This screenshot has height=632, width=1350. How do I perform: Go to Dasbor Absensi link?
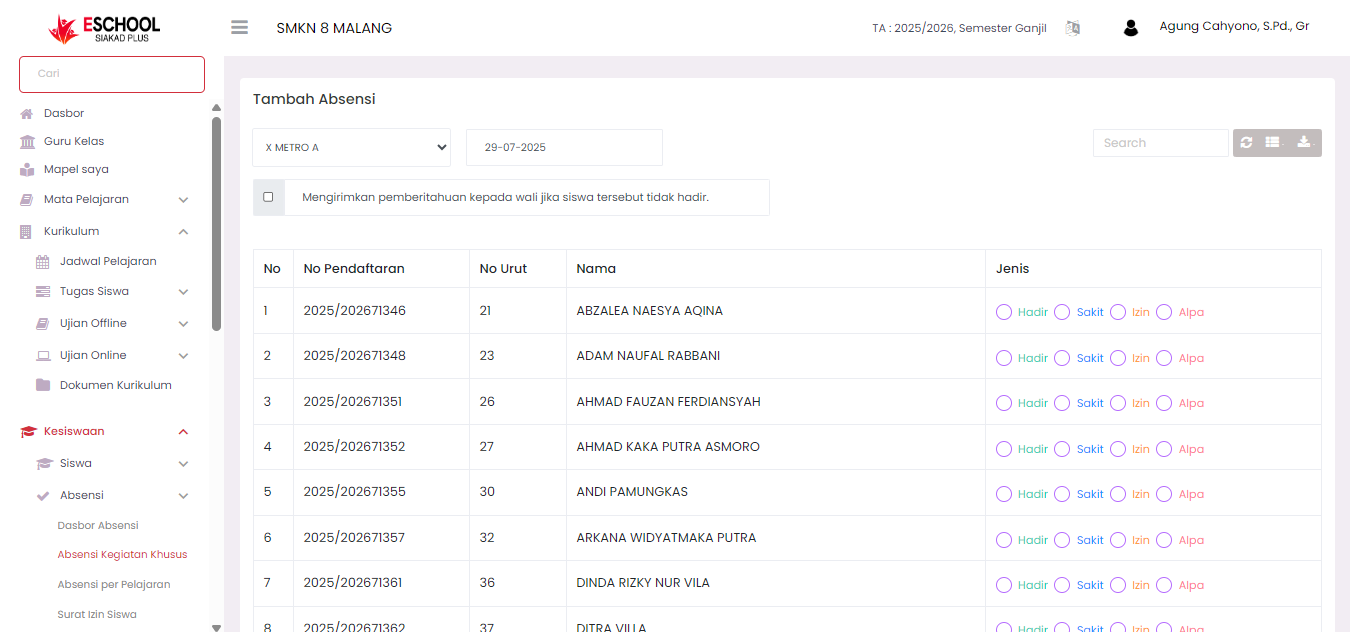pos(98,525)
